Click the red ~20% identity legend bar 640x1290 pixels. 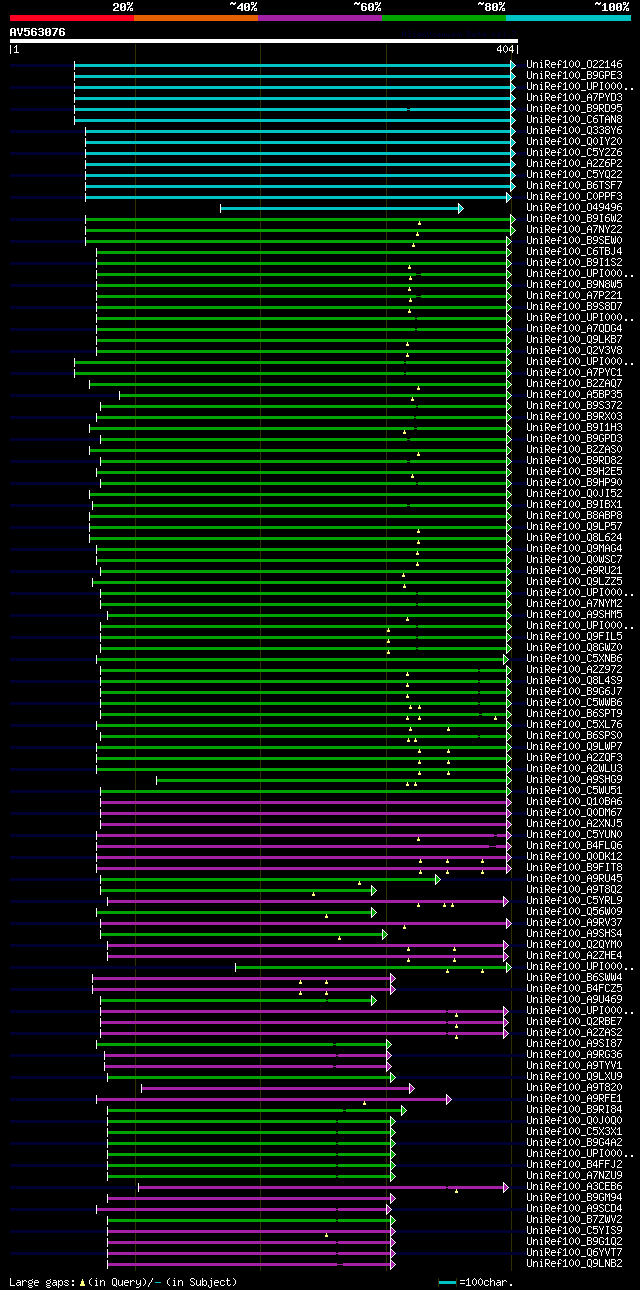72,18
